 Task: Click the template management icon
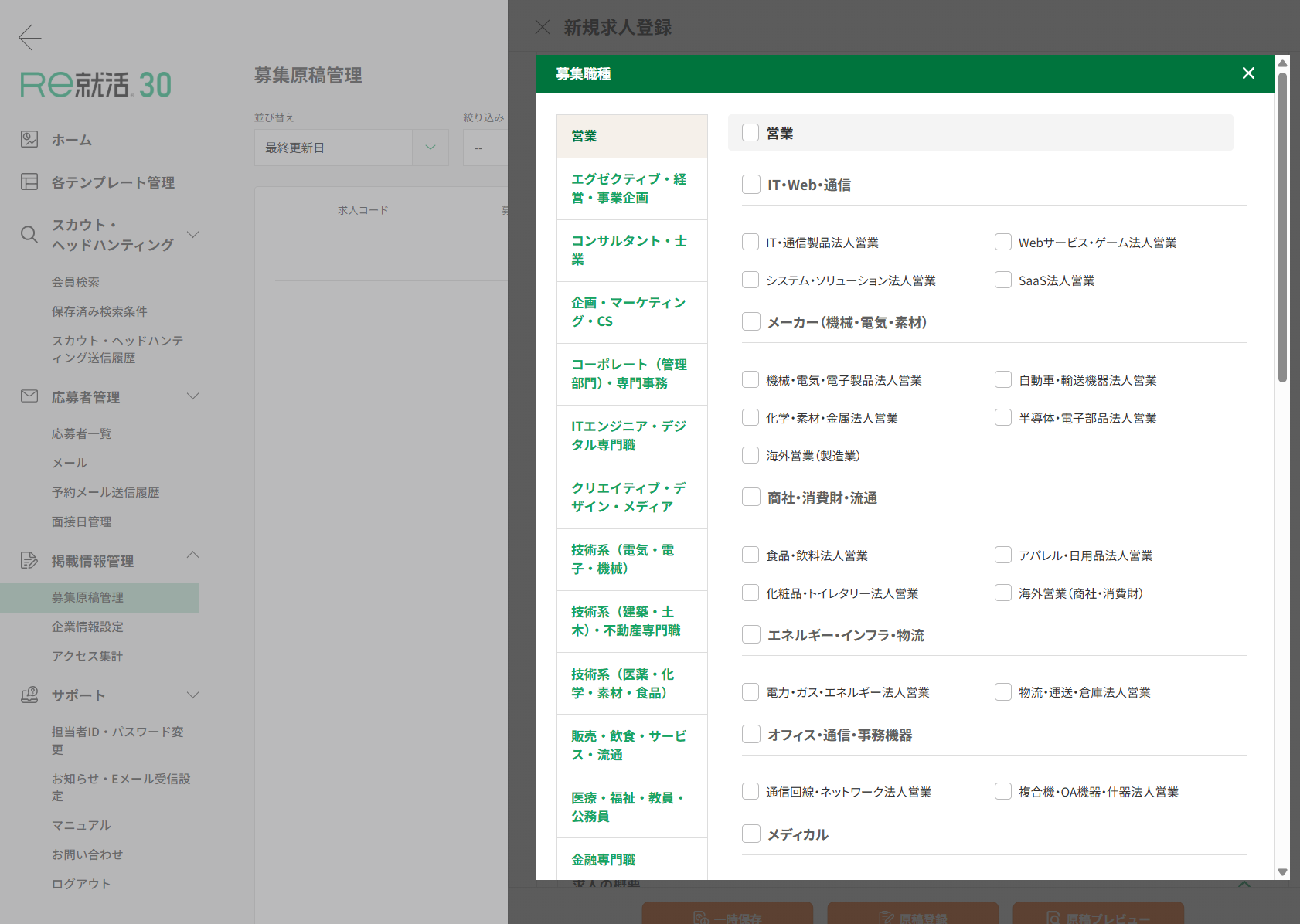tap(29, 182)
